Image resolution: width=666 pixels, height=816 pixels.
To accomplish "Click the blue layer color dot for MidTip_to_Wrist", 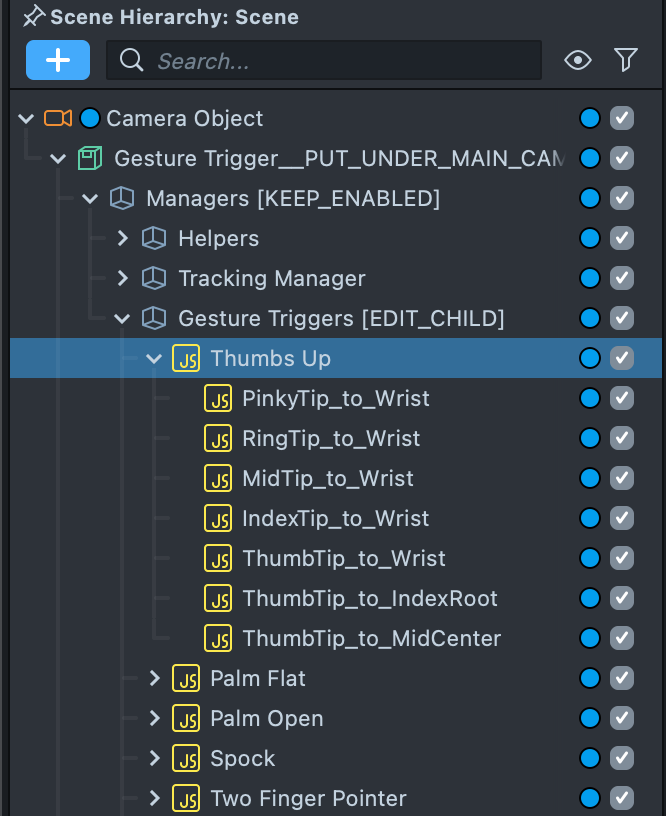I will (590, 478).
